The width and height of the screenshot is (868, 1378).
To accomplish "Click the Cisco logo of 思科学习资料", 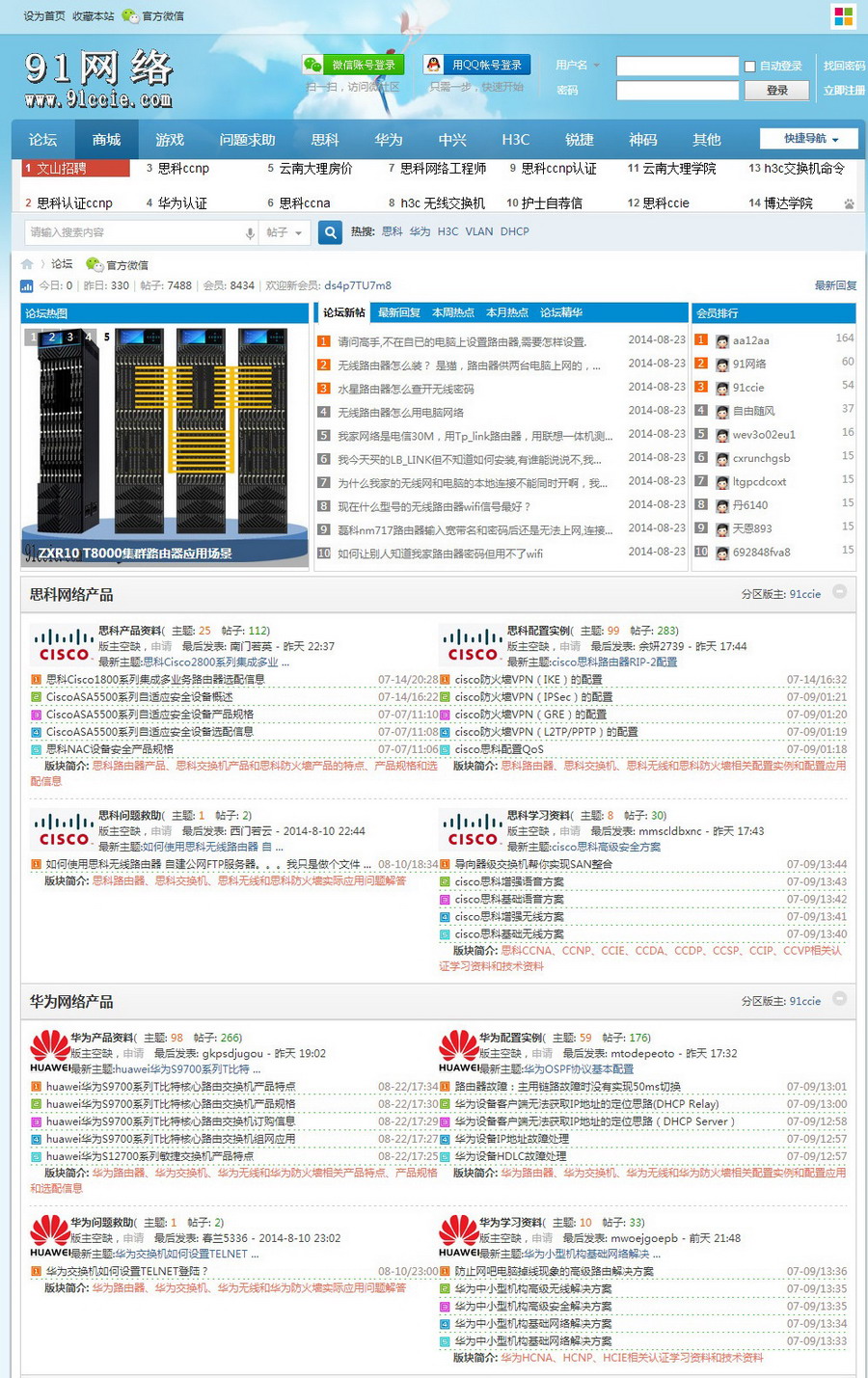I will pos(473,830).
